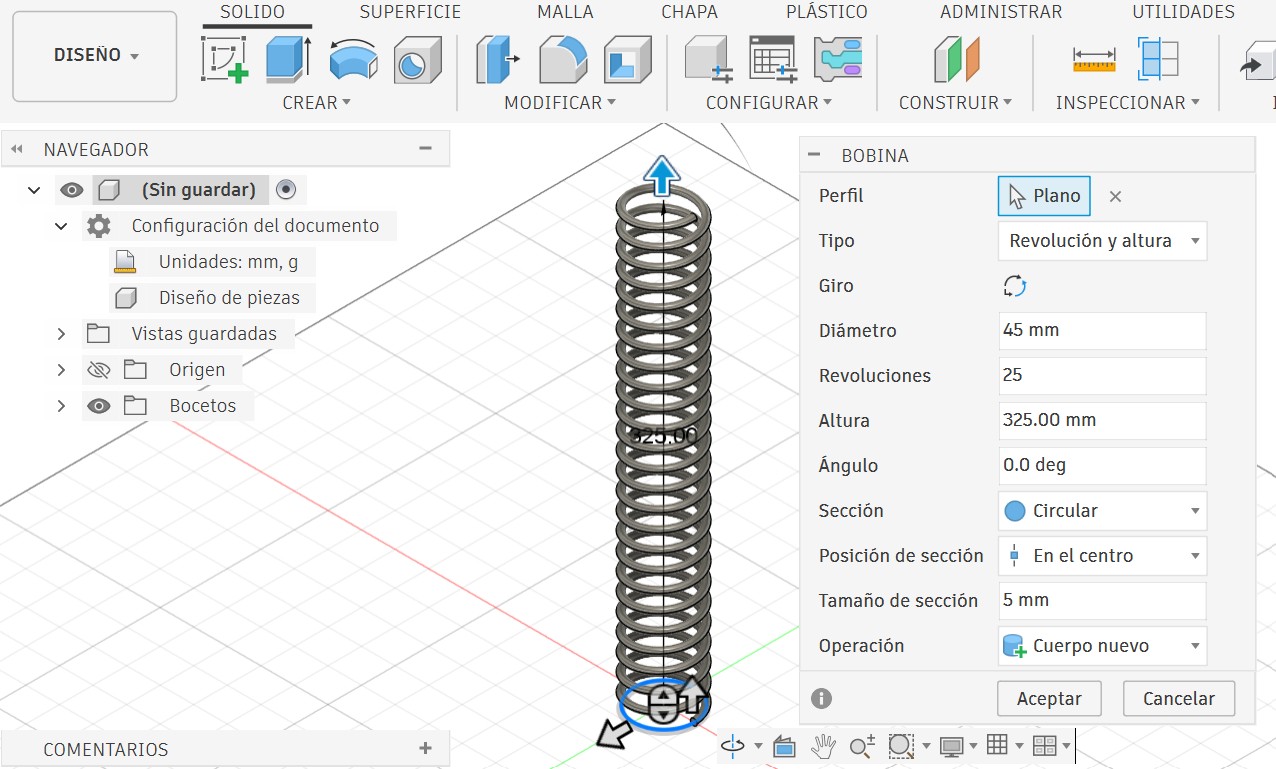The height and width of the screenshot is (769, 1276).
Task: Select the Hole tool icon
Action: (x=417, y=60)
